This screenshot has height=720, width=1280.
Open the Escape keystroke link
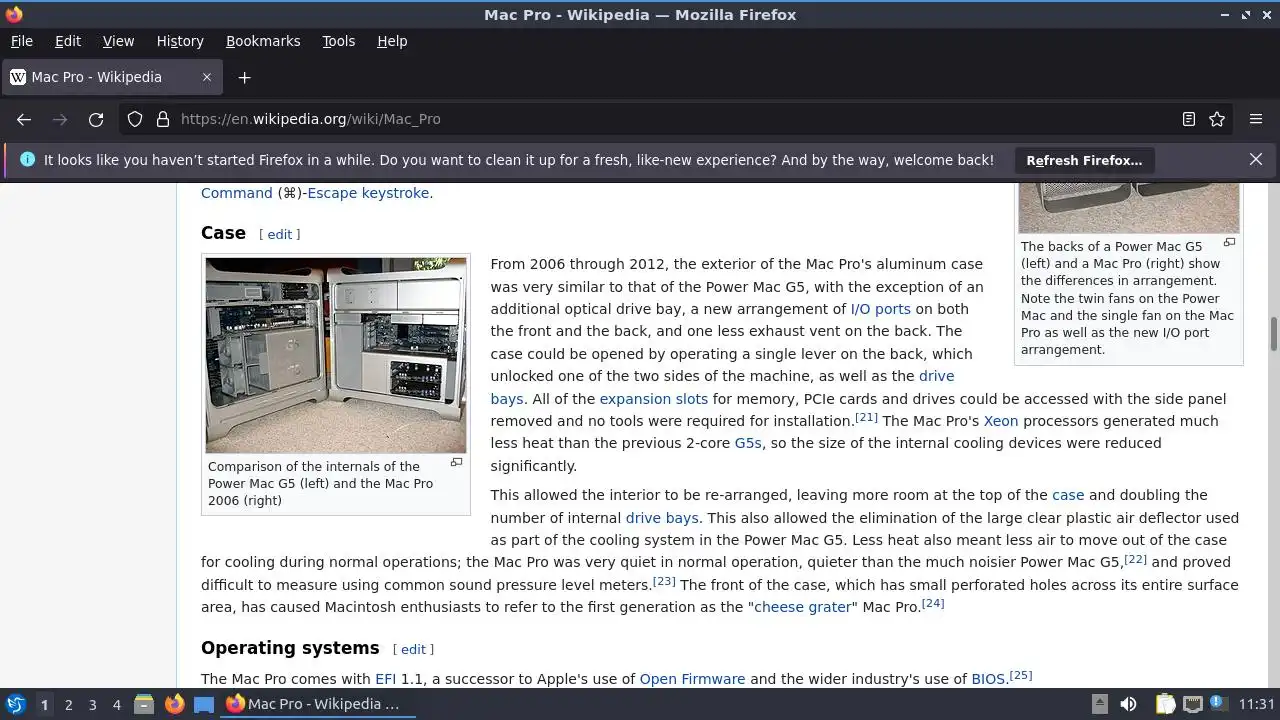[x=368, y=193]
